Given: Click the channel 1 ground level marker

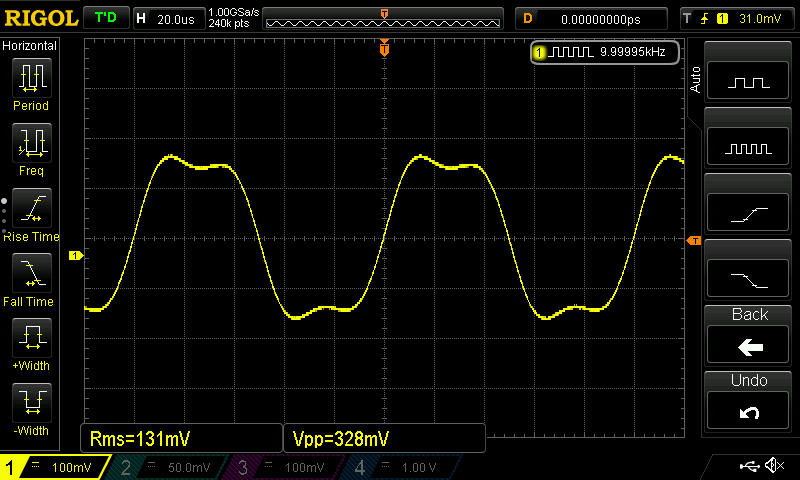Looking at the screenshot, I should [x=76, y=256].
